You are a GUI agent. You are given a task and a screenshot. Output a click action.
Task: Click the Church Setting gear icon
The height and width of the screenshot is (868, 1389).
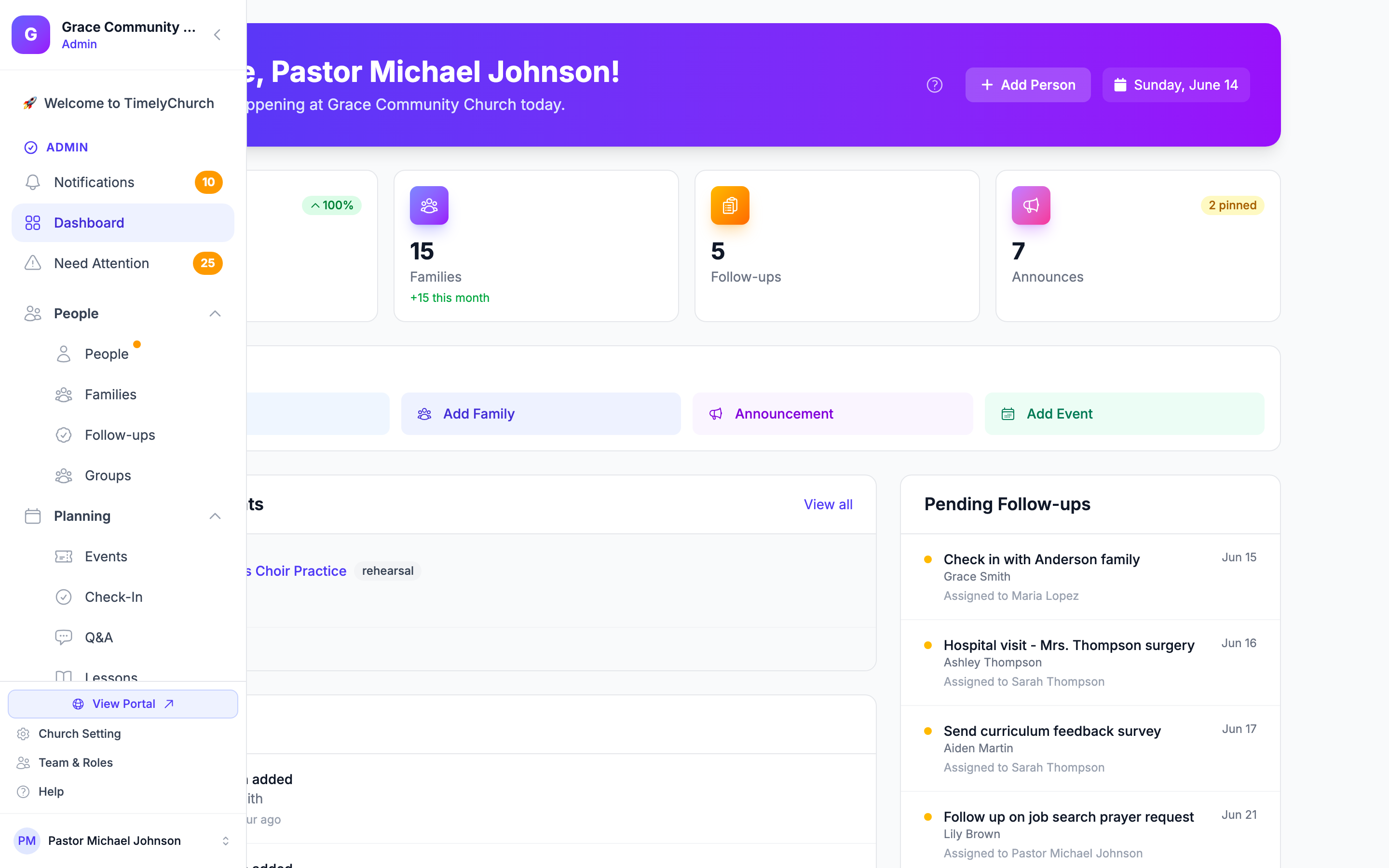tap(23, 733)
